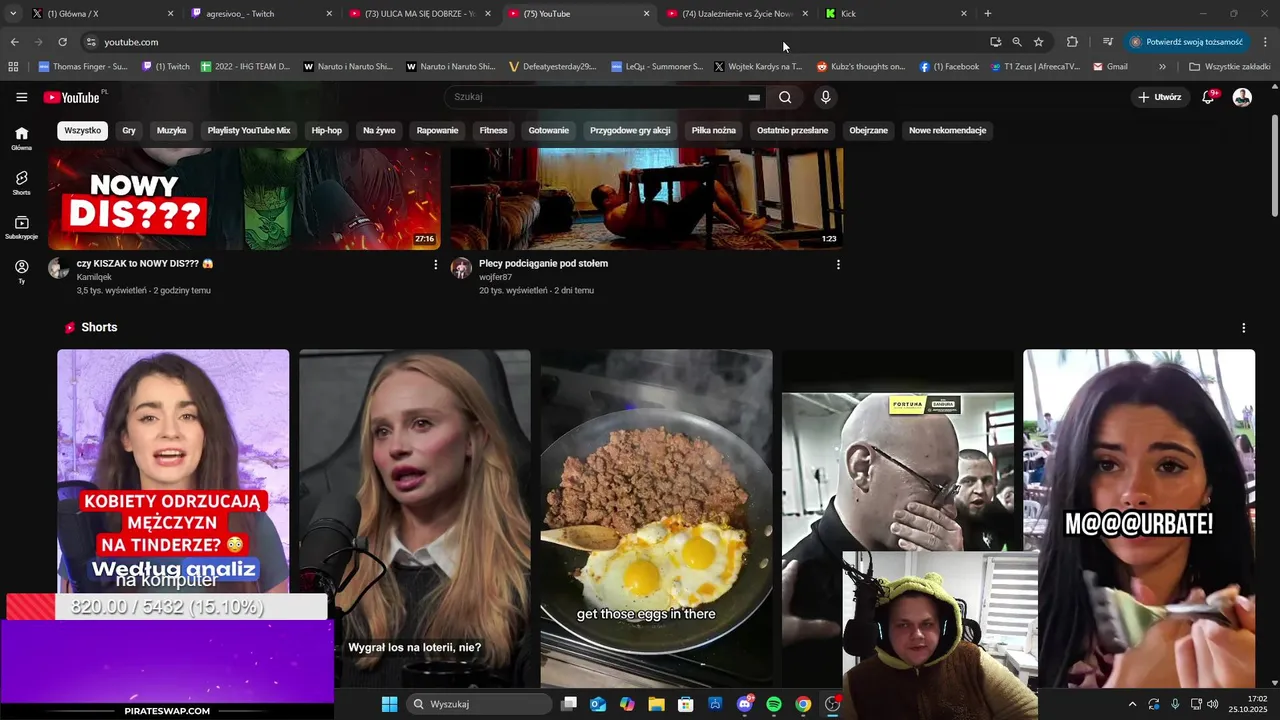Open options for the 'czy KISZAK to NOWY DIS' video
The image size is (1280, 720).
point(435,264)
